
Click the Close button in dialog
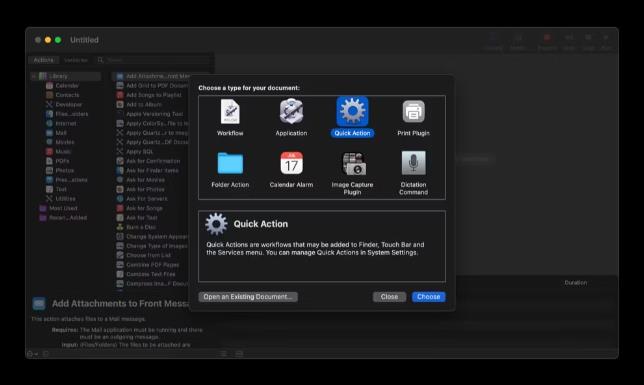pyautogui.click(x=389, y=297)
